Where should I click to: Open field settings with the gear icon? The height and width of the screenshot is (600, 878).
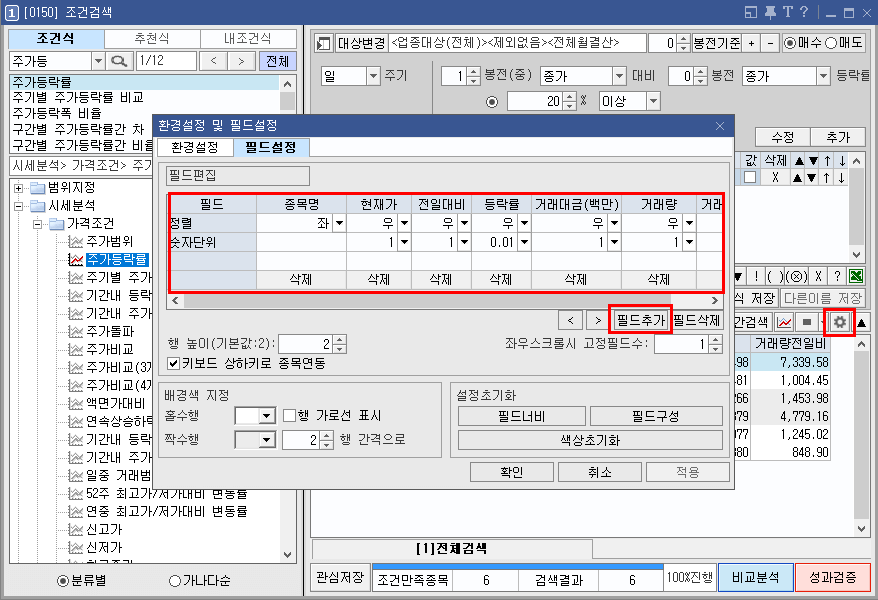839,321
